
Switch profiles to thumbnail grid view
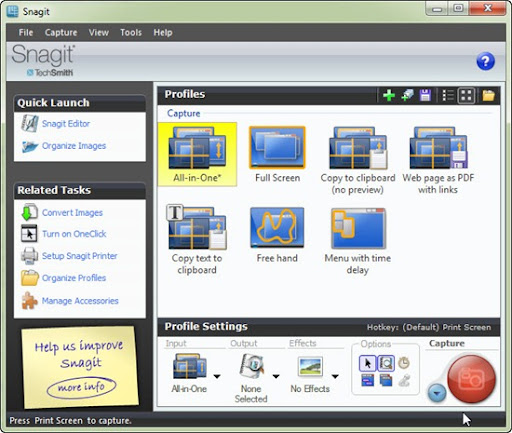click(466, 95)
